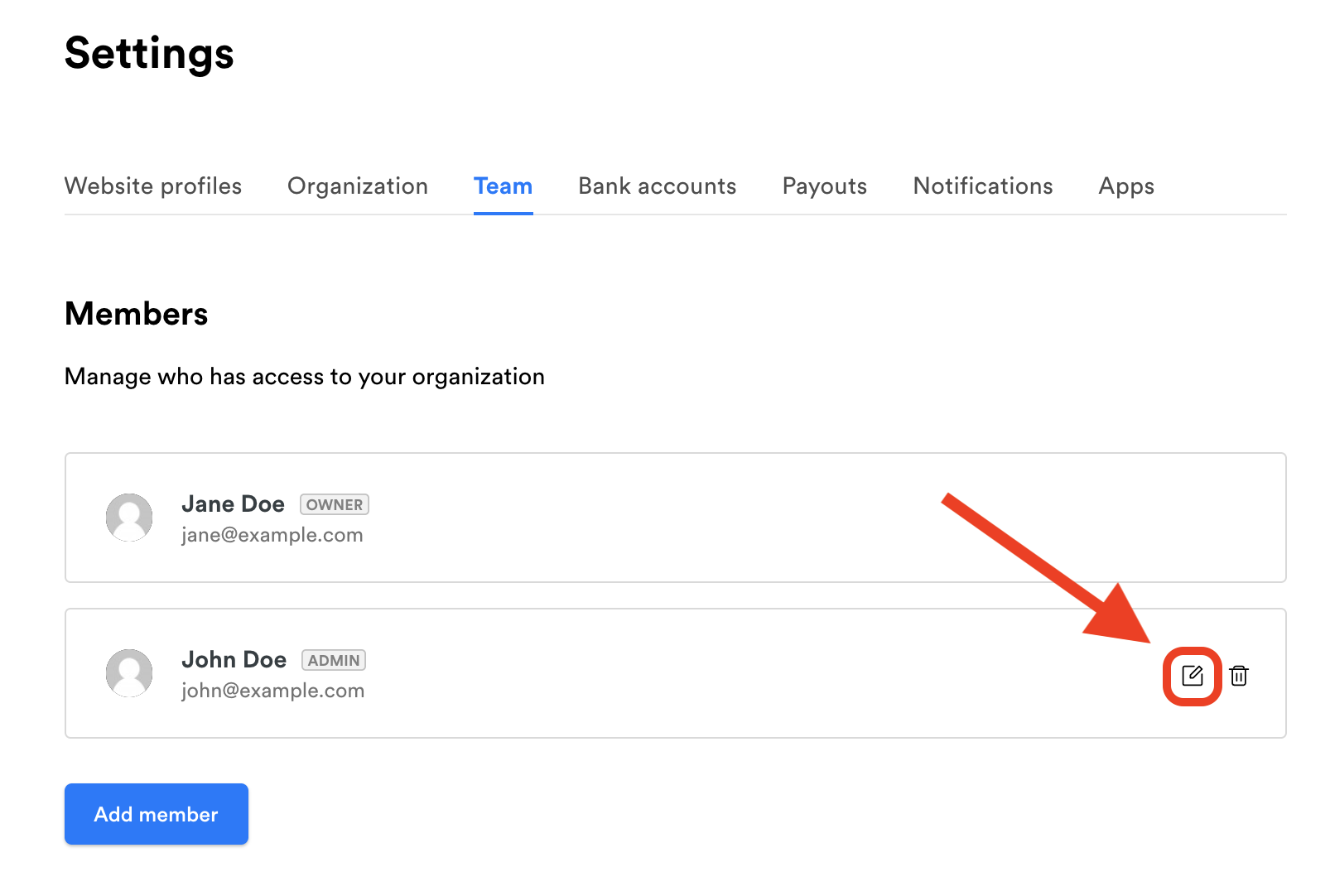Click John Doe's avatar picture
This screenshot has width=1330, height=896.
click(129, 673)
